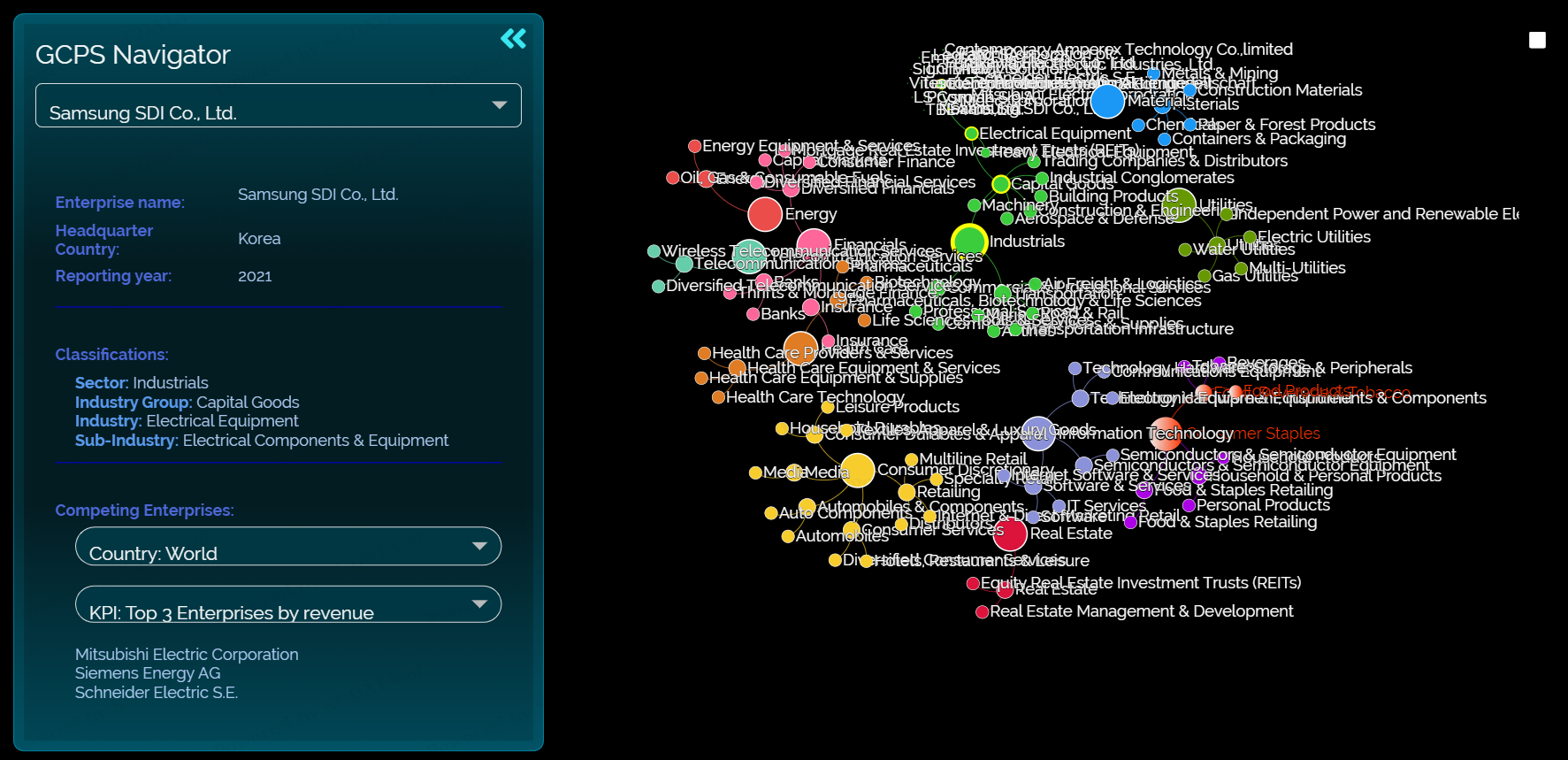Select the Automobiles node
Screen dimensions: 1568x760
coord(788,536)
